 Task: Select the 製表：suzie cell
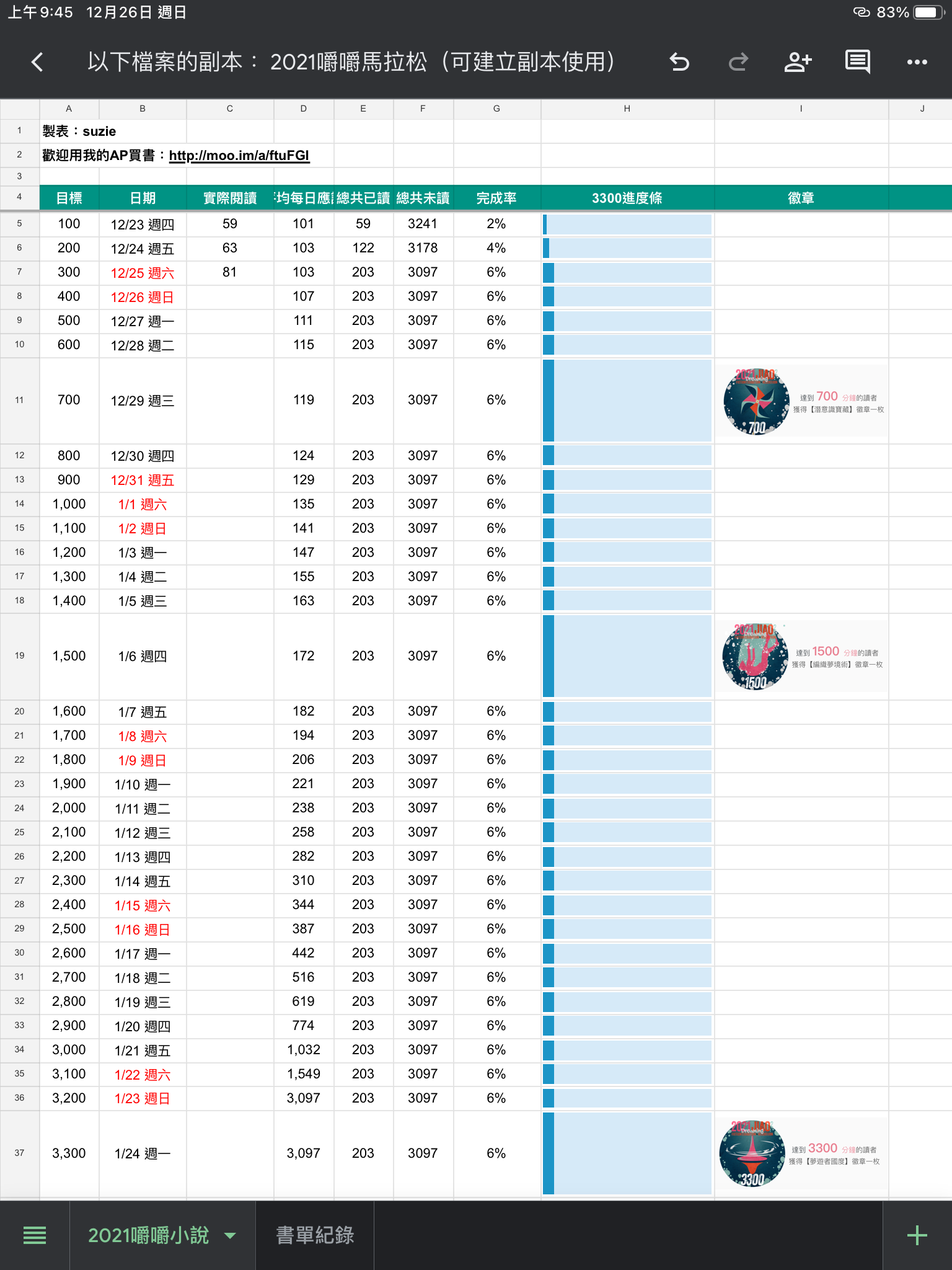tap(113, 131)
